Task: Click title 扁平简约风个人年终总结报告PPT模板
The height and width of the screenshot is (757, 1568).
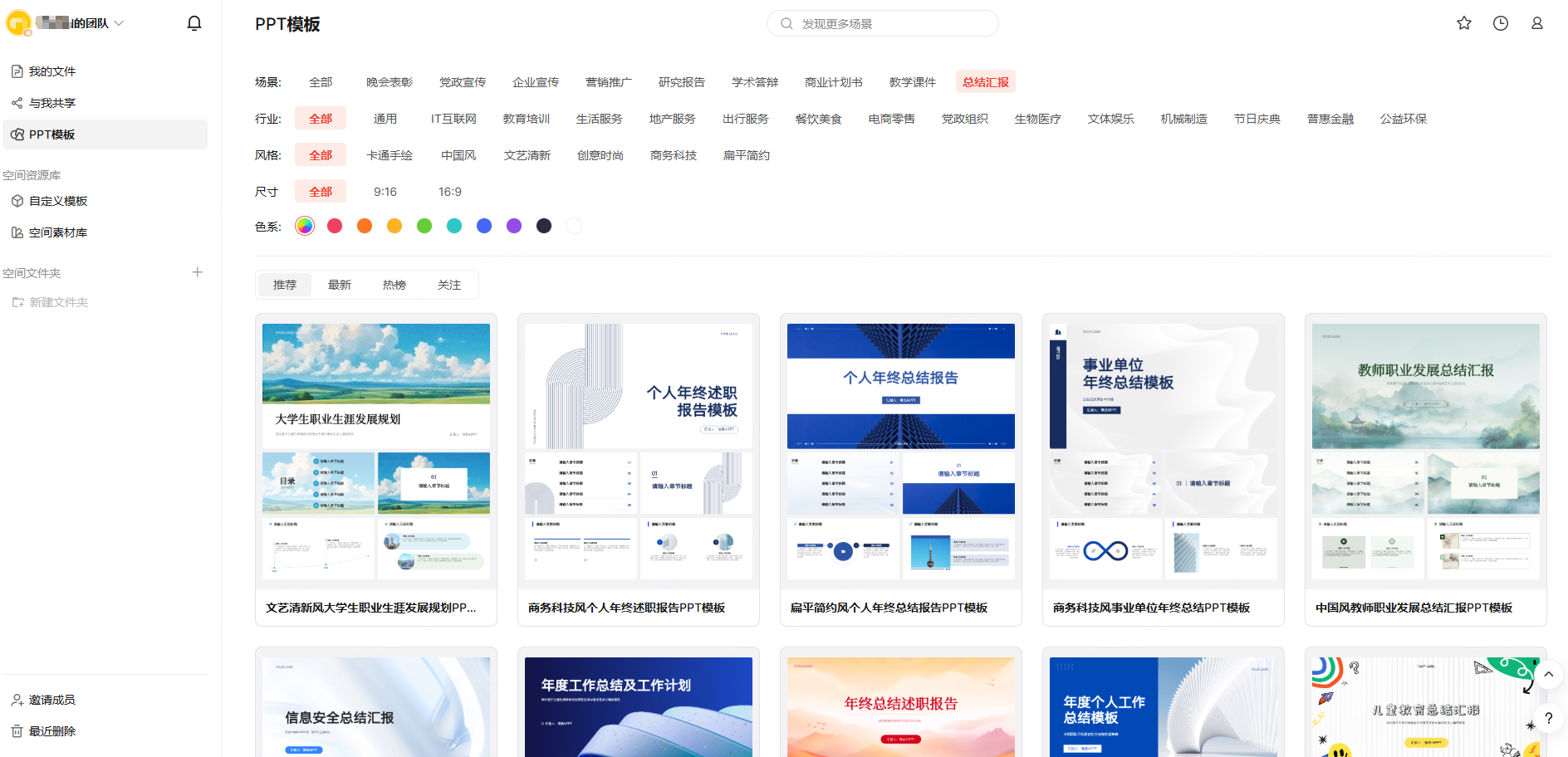Action: [x=889, y=608]
